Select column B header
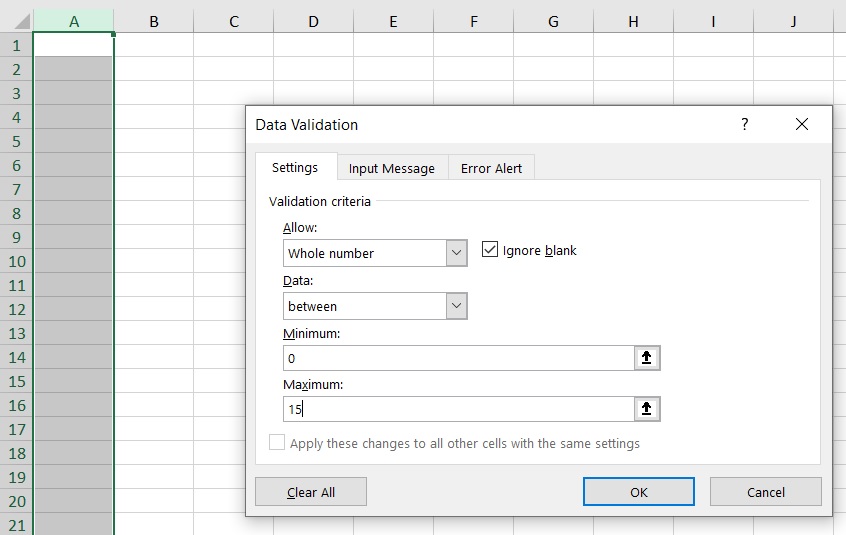Screen dimensions: 846x535 tap(154, 21)
